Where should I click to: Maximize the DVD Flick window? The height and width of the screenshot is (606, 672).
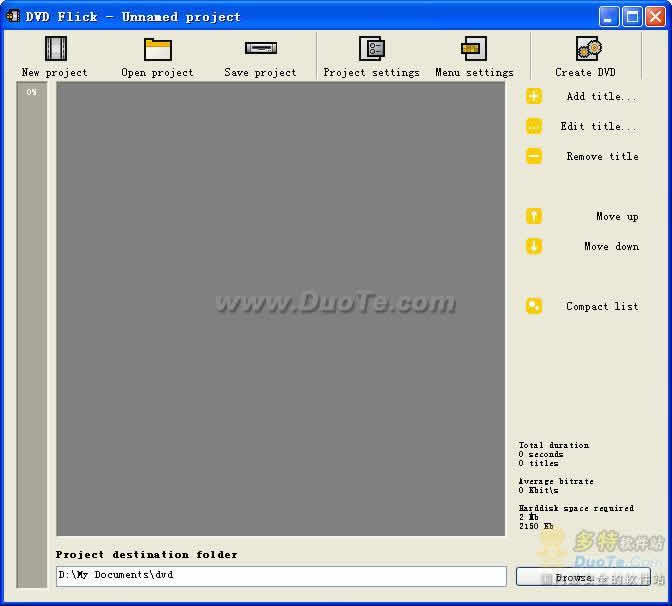(x=632, y=17)
